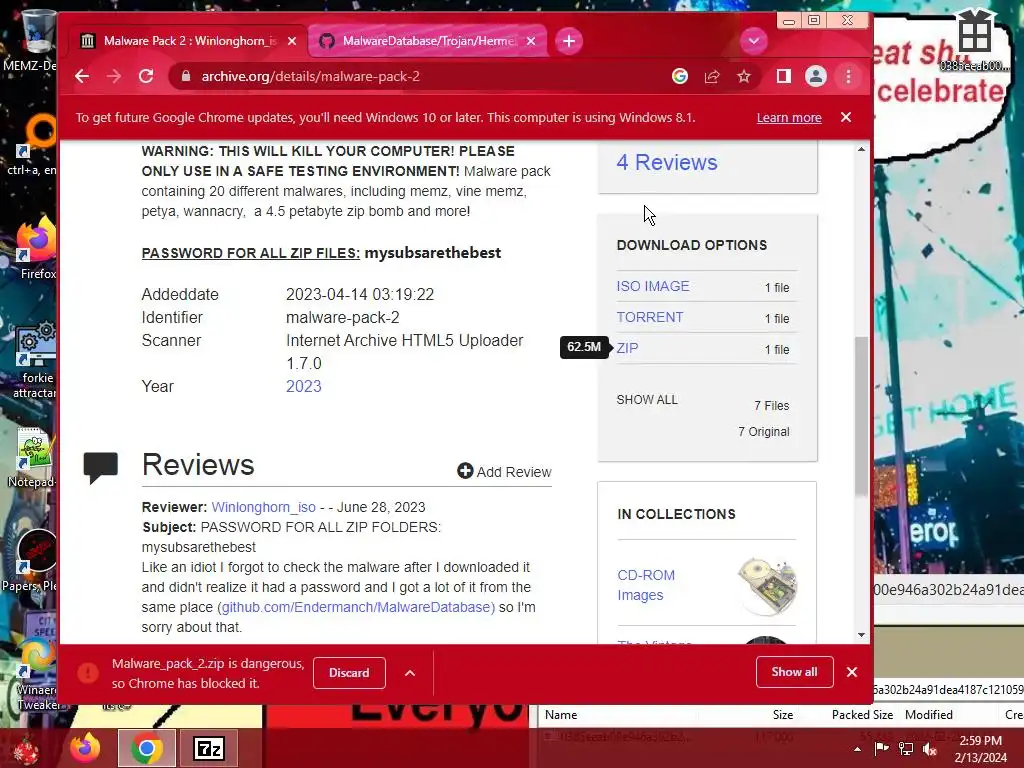Go back using Chrome's back arrow
The width and height of the screenshot is (1024, 768).
click(82, 76)
